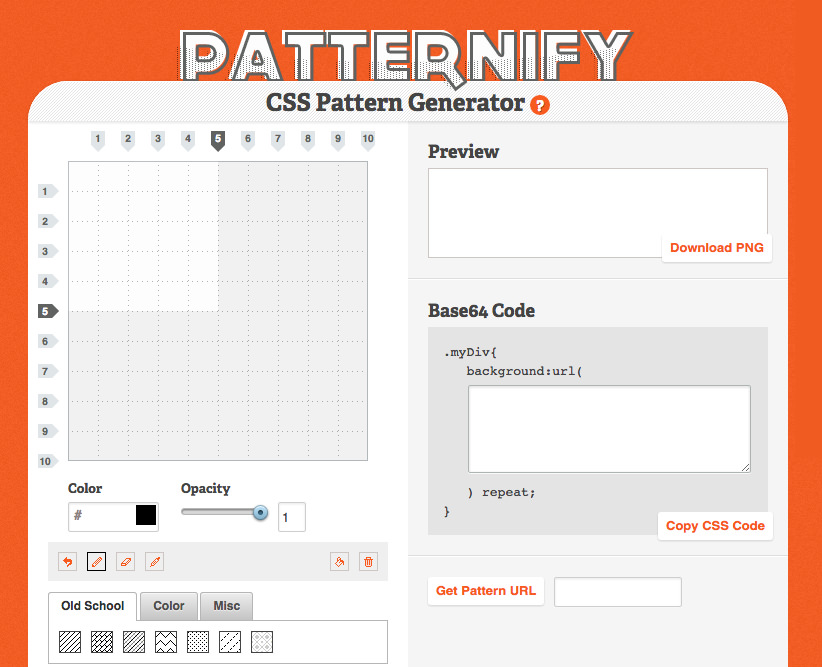Screen dimensions: 822x667
Task: Switch to the Color patterns tab
Action: [x=169, y=606]
